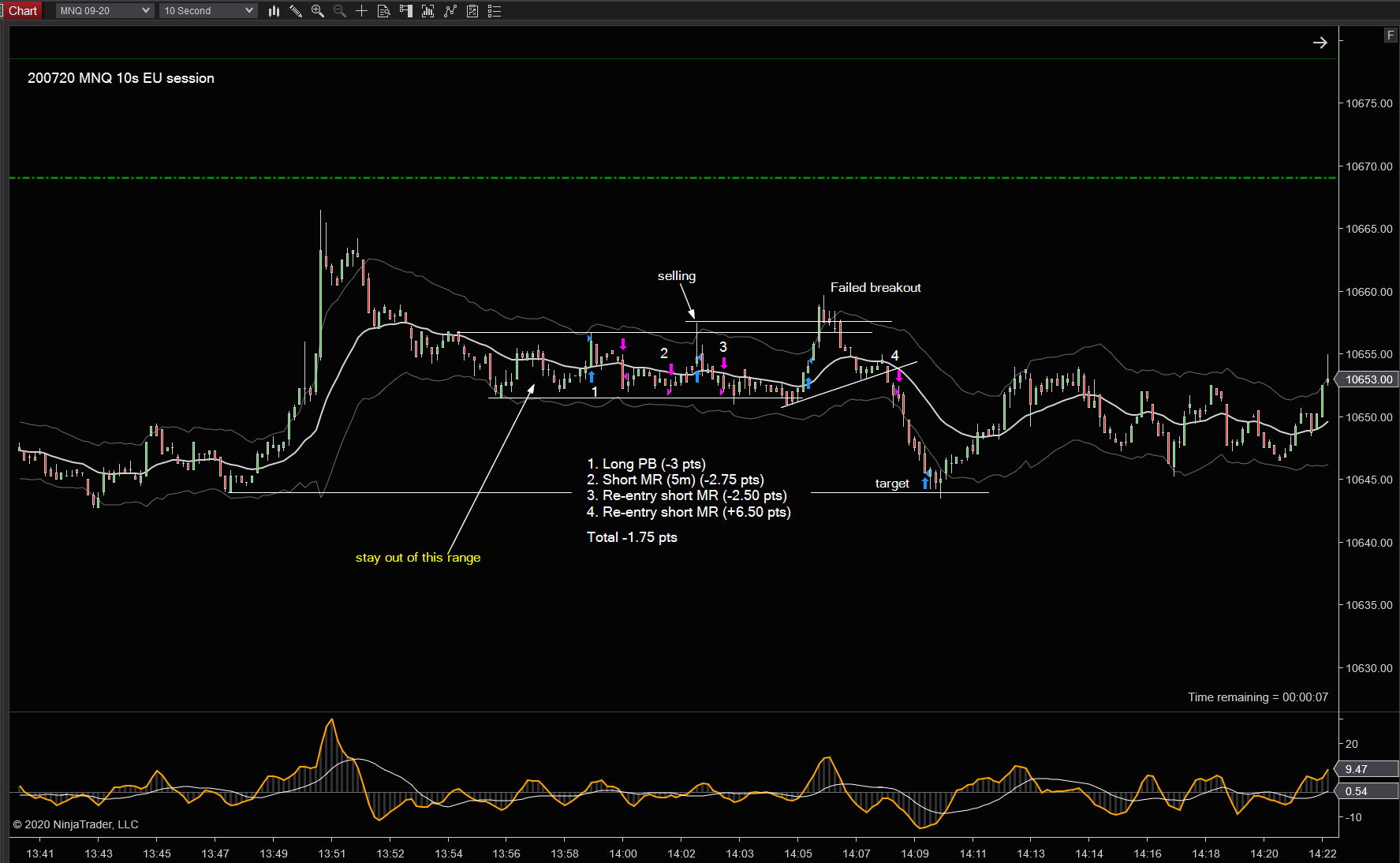The width and height of the screenshot is (1400, 863).
Task: Open the Strategies icon
Action: click(x=472, y=10)
